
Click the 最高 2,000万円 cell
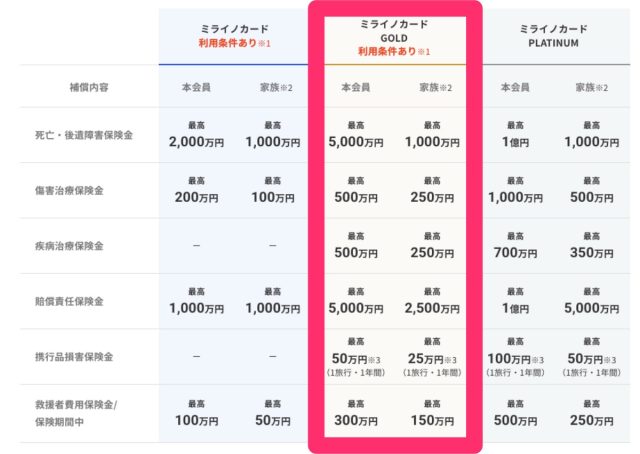[x=196, y=136]
